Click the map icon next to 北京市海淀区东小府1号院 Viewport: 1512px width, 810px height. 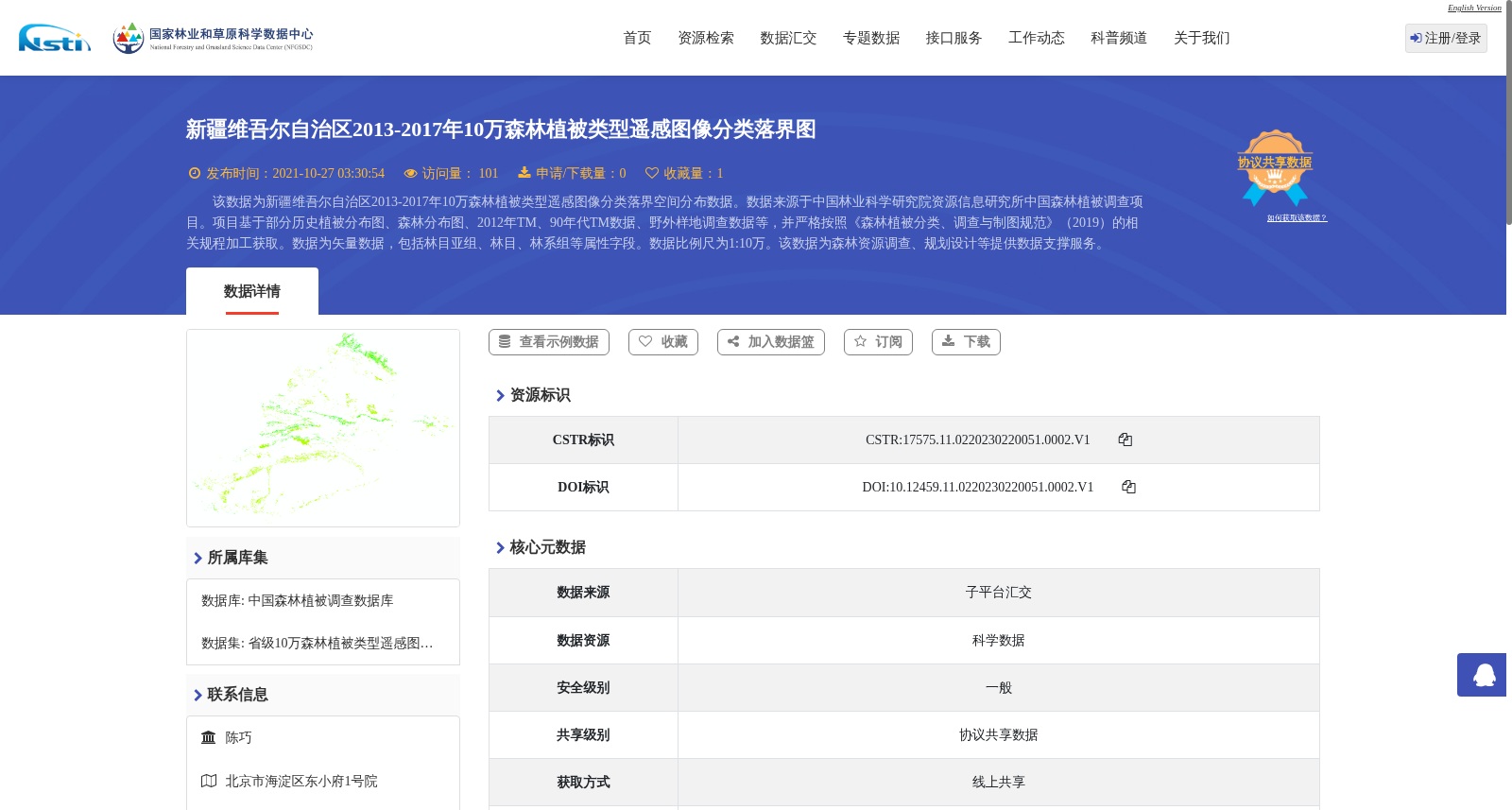209,781
